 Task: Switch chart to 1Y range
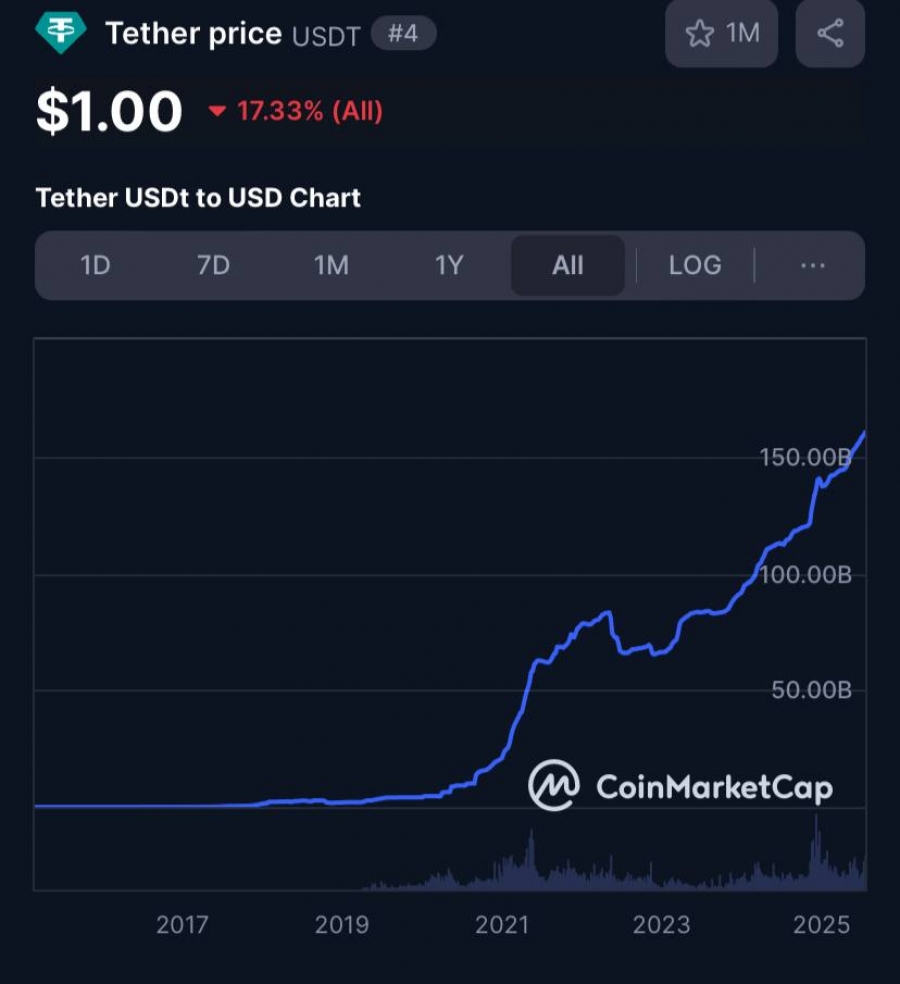pyautogui.click(x=449, y=265)
